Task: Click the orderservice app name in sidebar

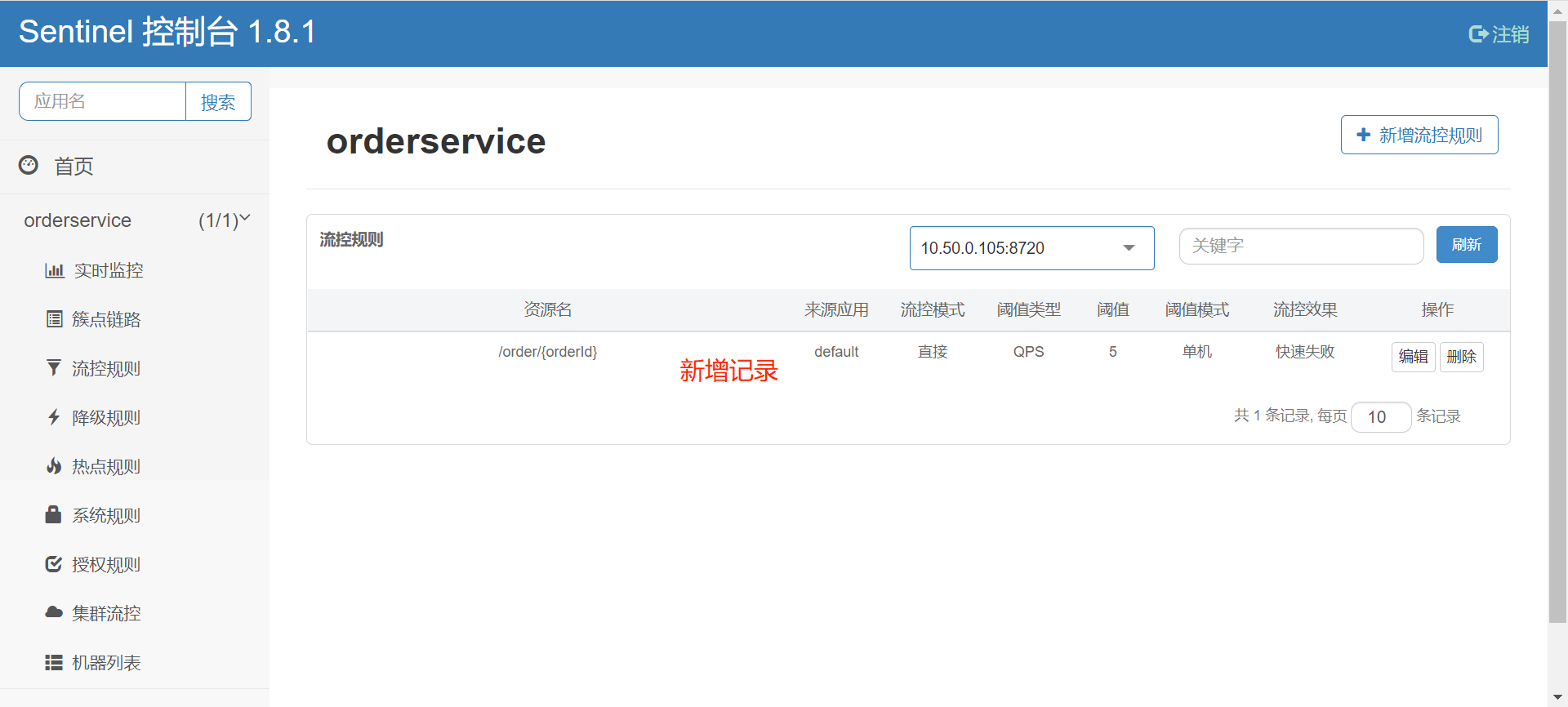Action: [x=78, y=220]
